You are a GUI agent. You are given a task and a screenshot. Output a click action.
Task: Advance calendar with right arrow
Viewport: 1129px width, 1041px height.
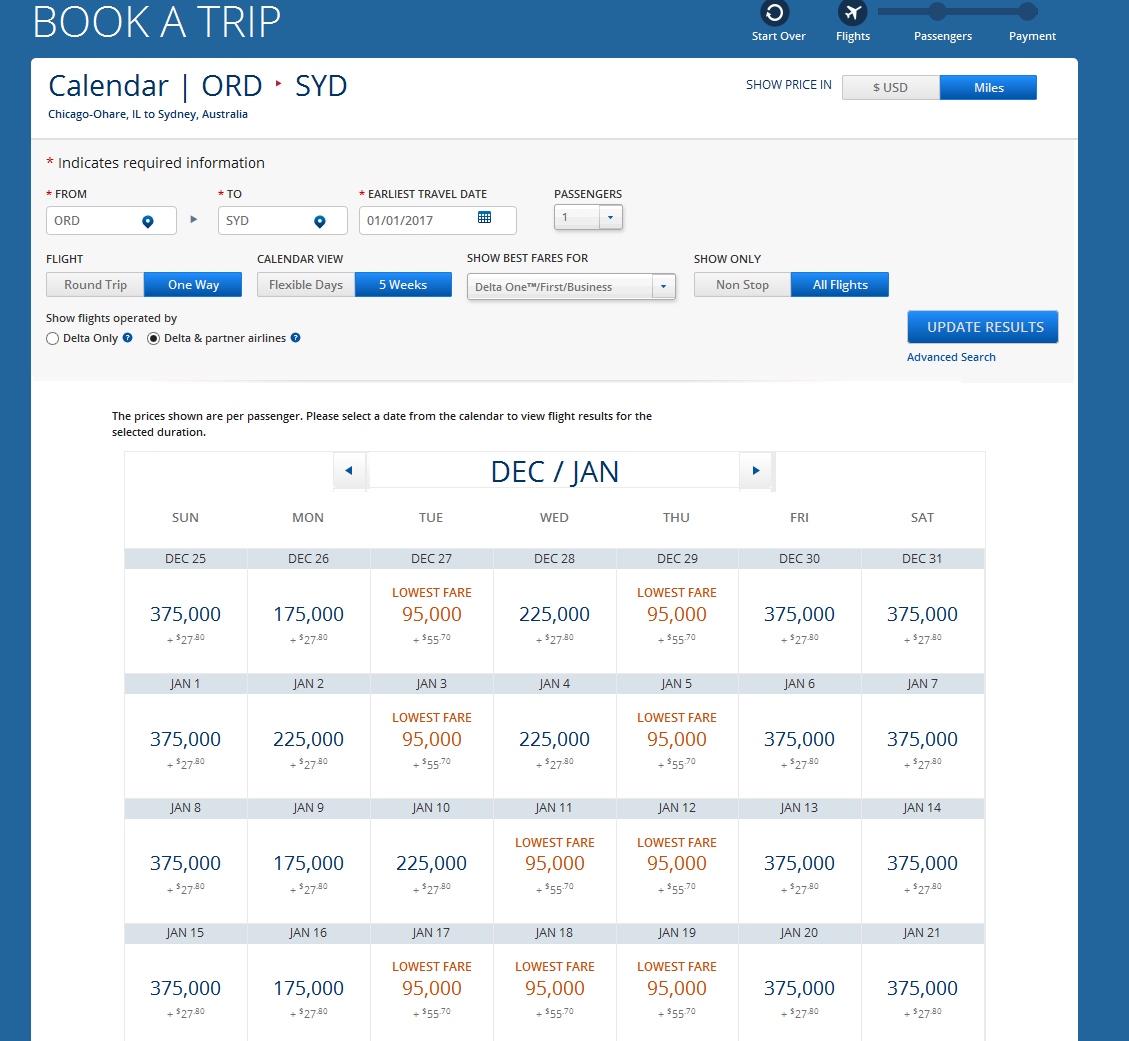pos(756,471)
